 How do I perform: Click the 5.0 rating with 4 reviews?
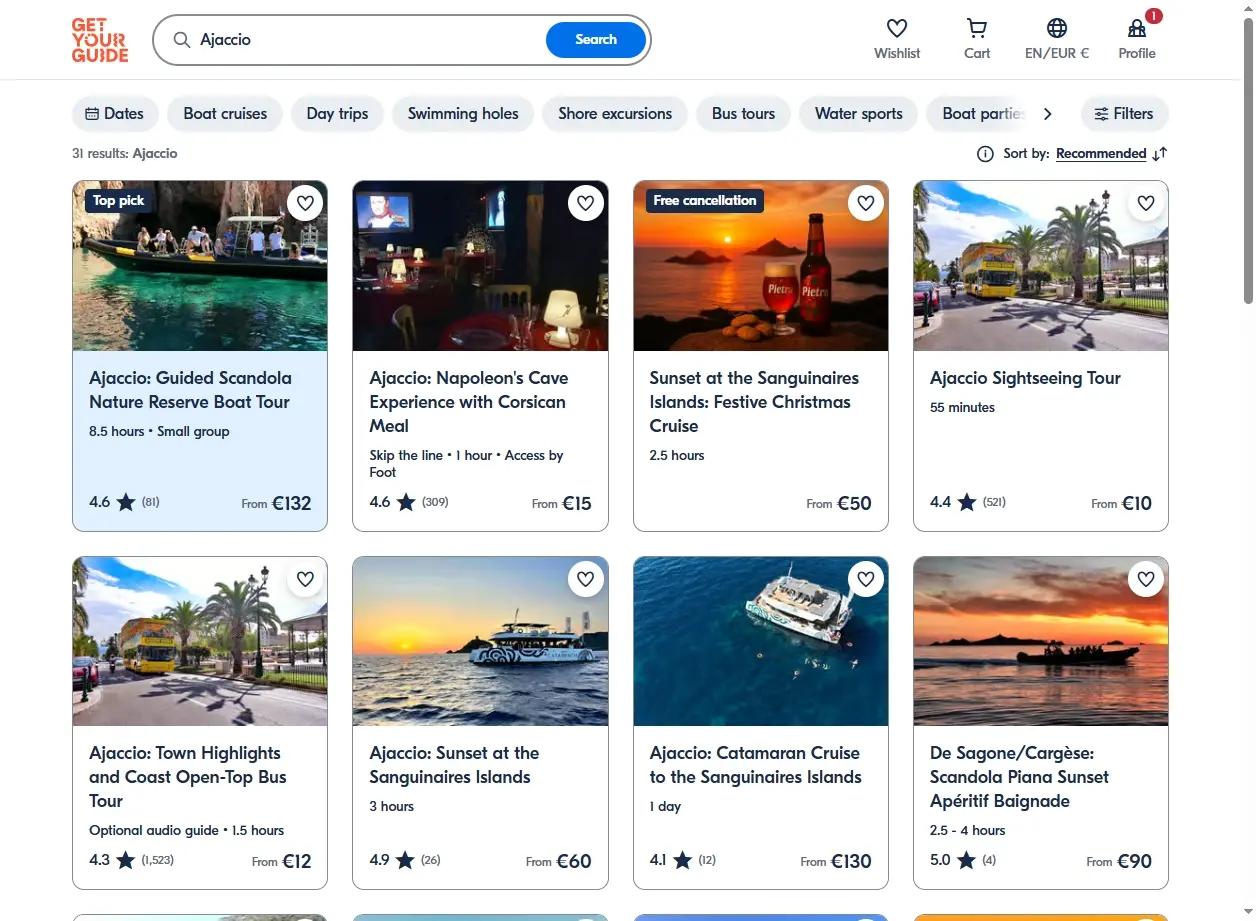963,860
